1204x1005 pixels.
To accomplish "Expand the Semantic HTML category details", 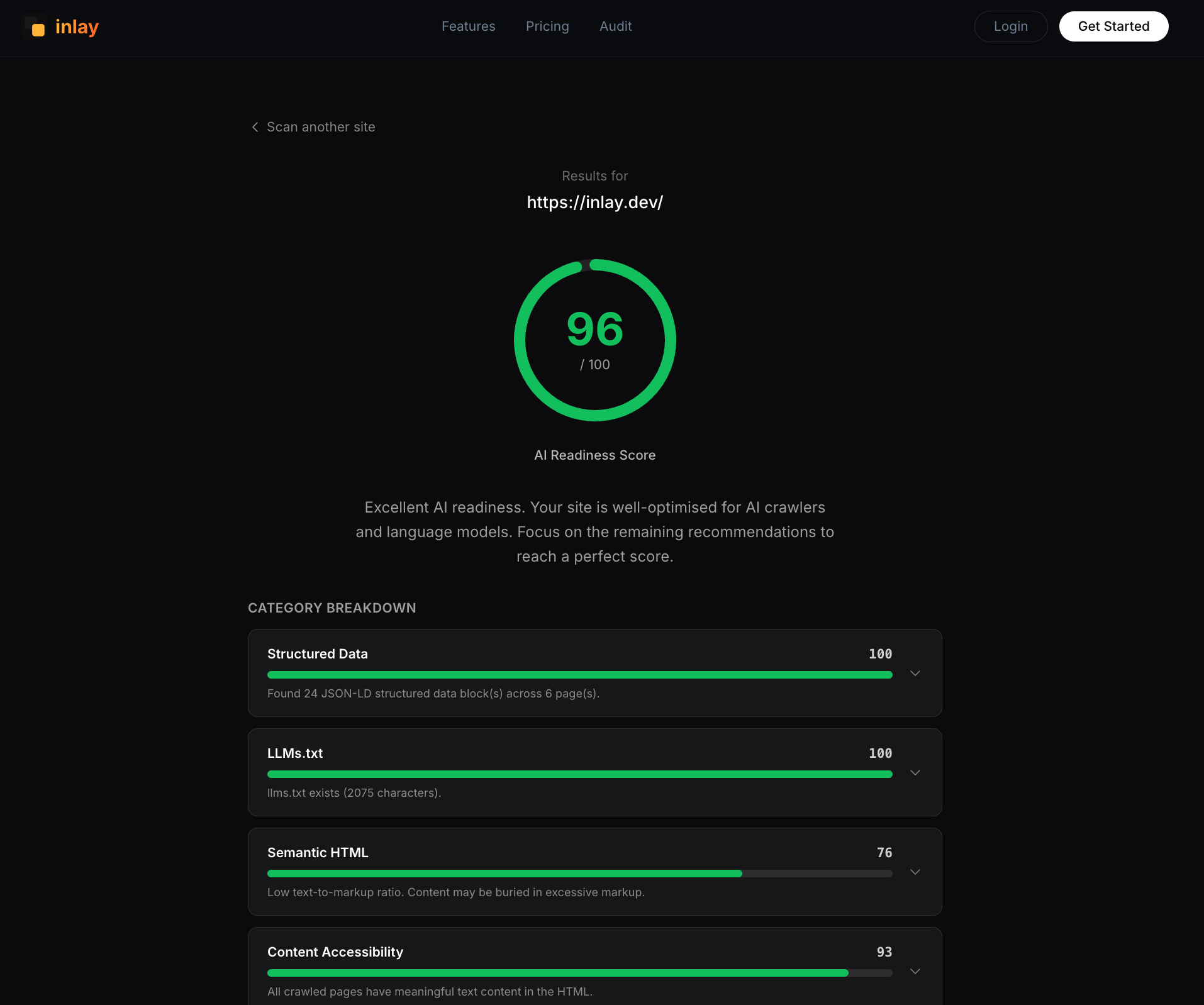I will (915, 872).
